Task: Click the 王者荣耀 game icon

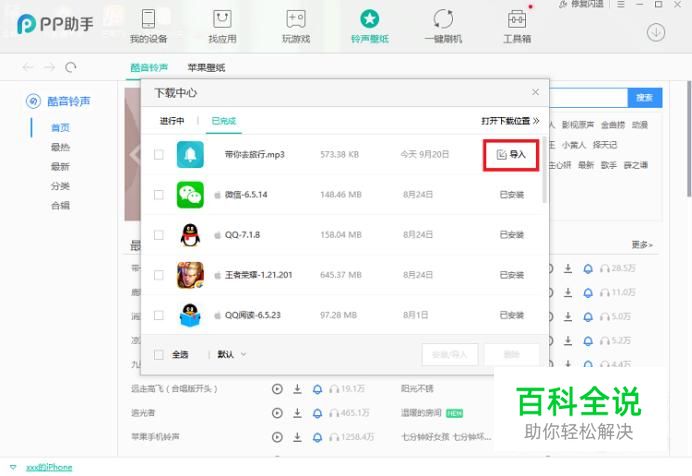Action: pyautogui.click(x=190, y=275)
